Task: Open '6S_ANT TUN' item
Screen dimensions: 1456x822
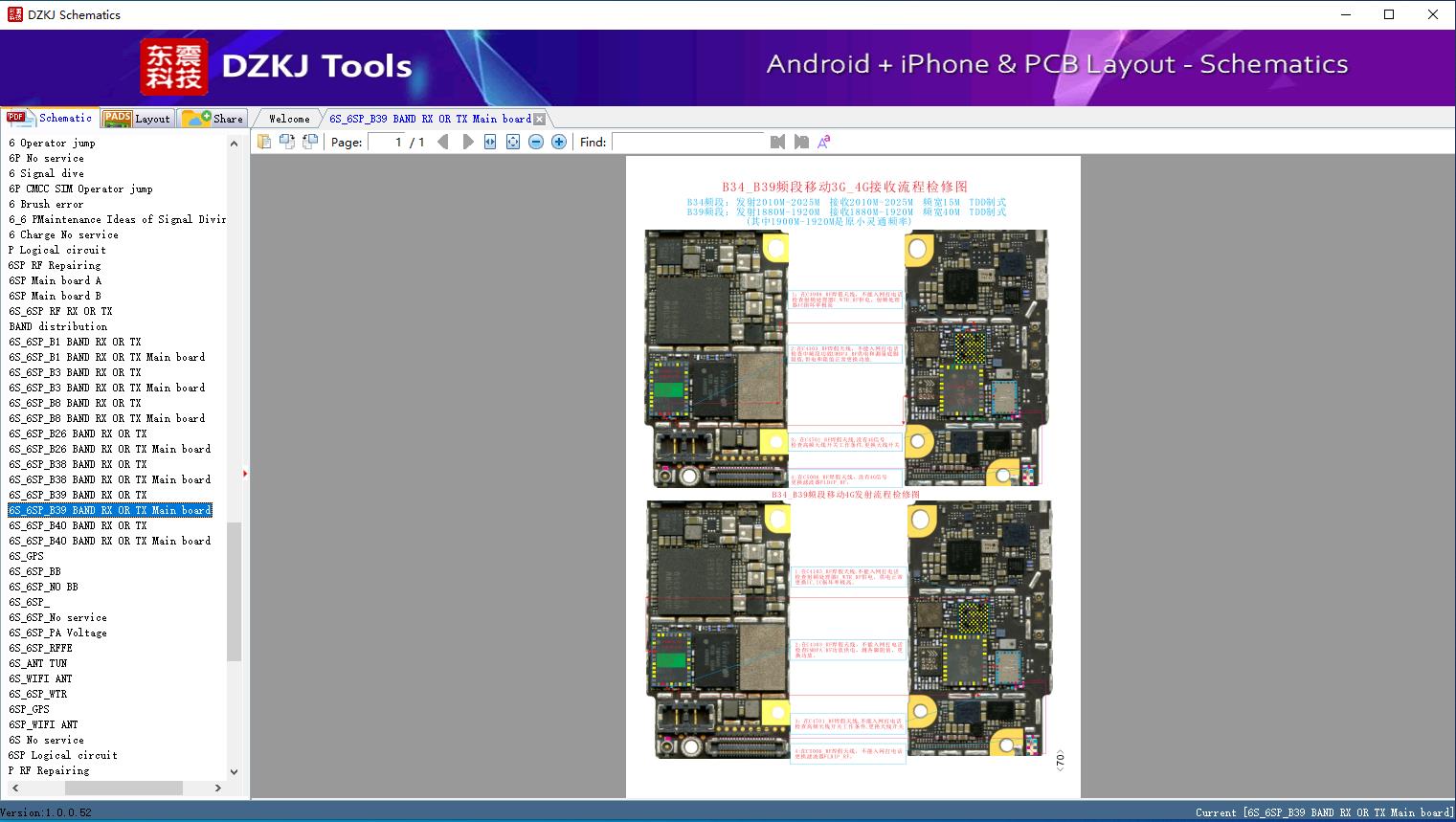Action: (37, 663)
